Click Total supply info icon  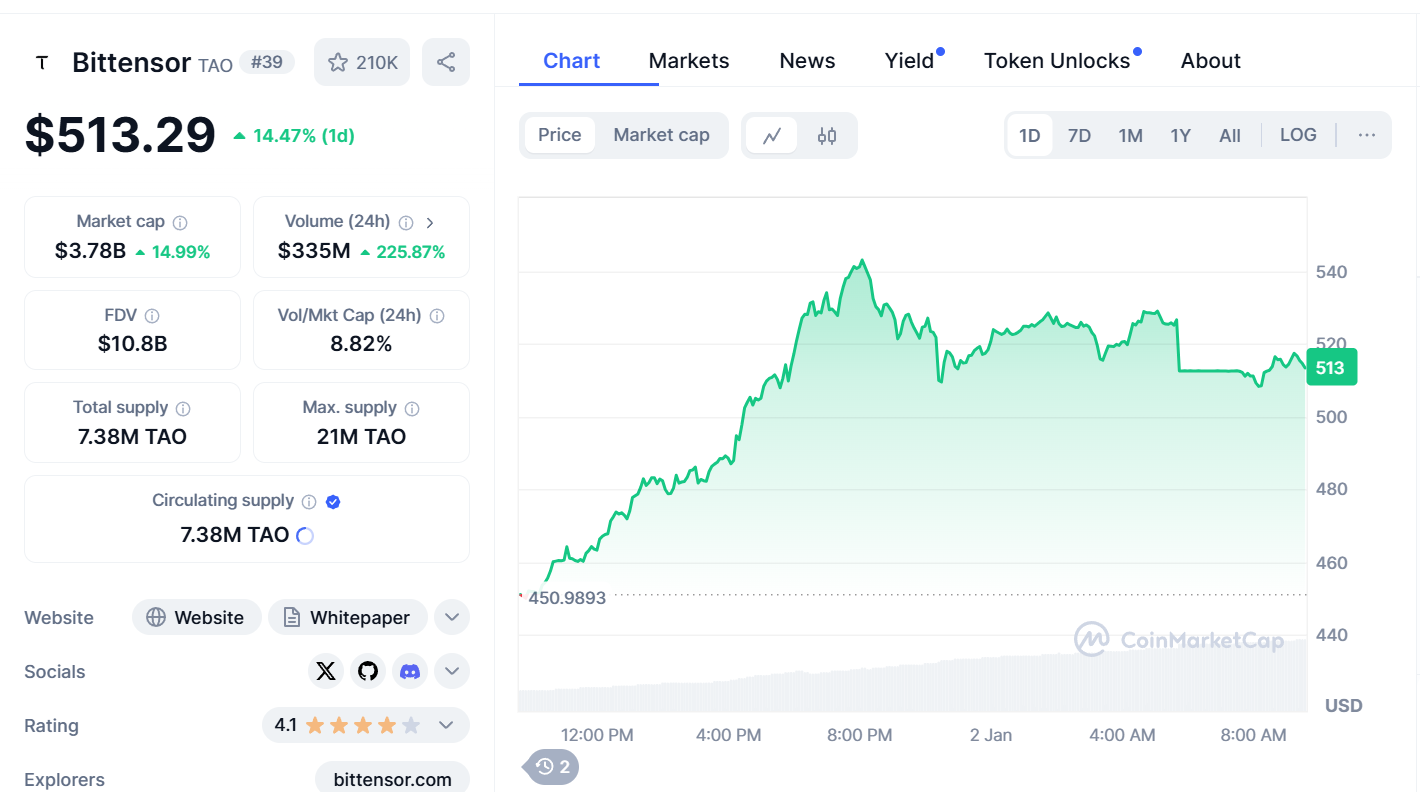pyautogui.click(x=183, y=409)
